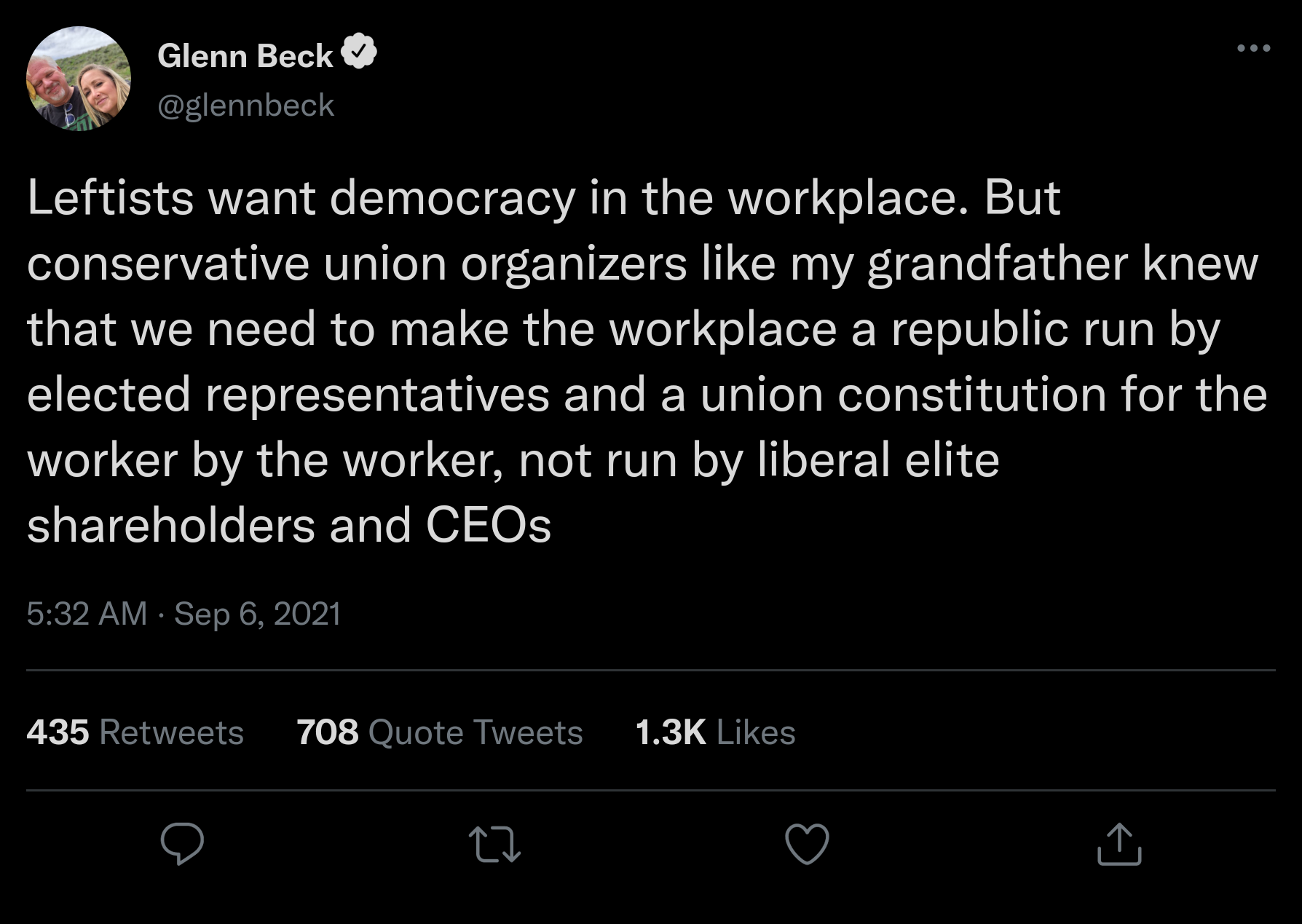Open the three-dot more options menu
The width and height of the screenshot is (1302, 924).
coord(1254,48)
